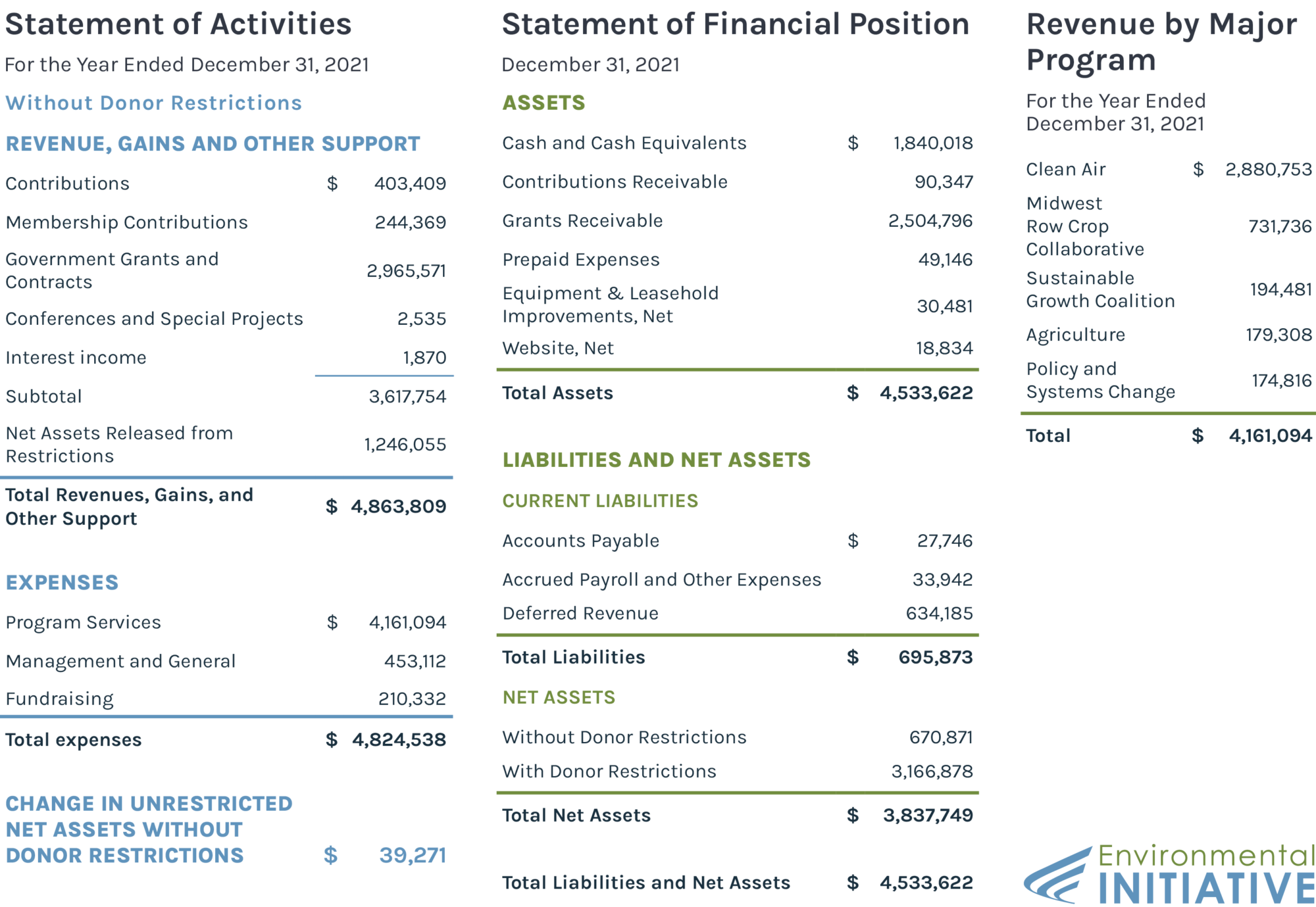
Task: Click the Total expenses figure 4,824,538
Action: pos(399,740)
